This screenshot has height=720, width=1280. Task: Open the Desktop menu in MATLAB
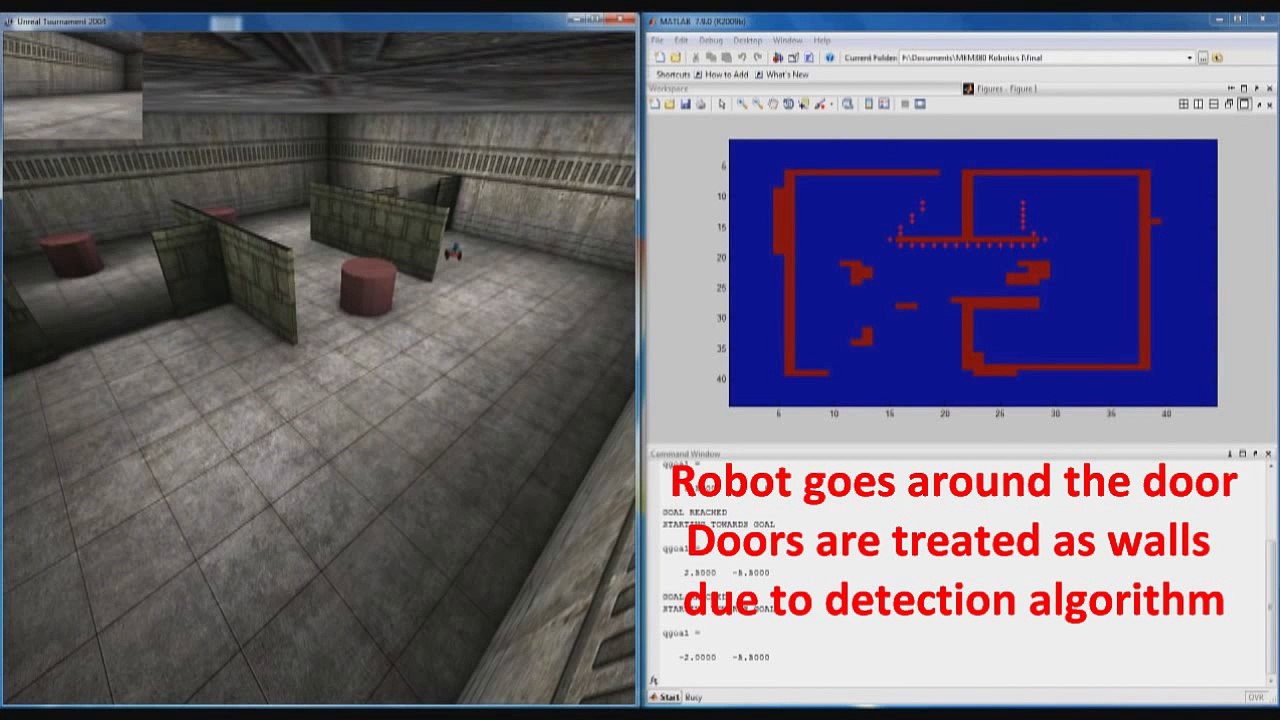(748, 41)
